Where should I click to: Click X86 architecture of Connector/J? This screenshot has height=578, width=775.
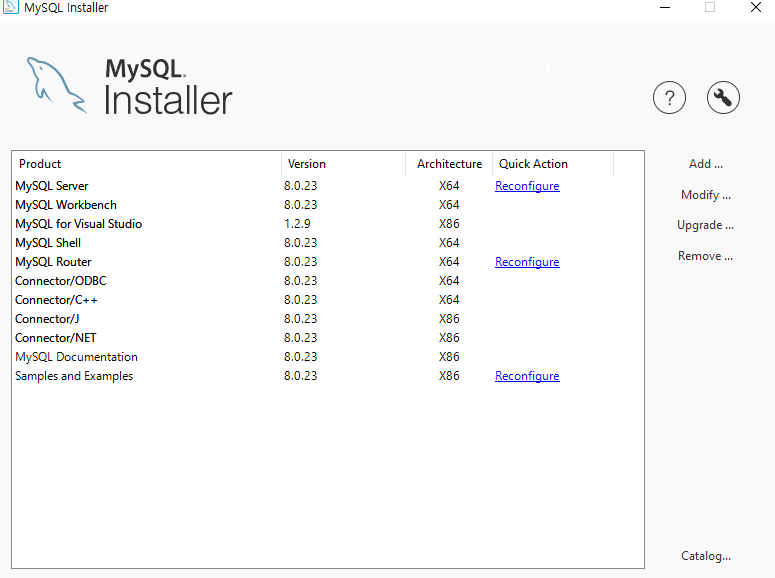click(449, 319)
